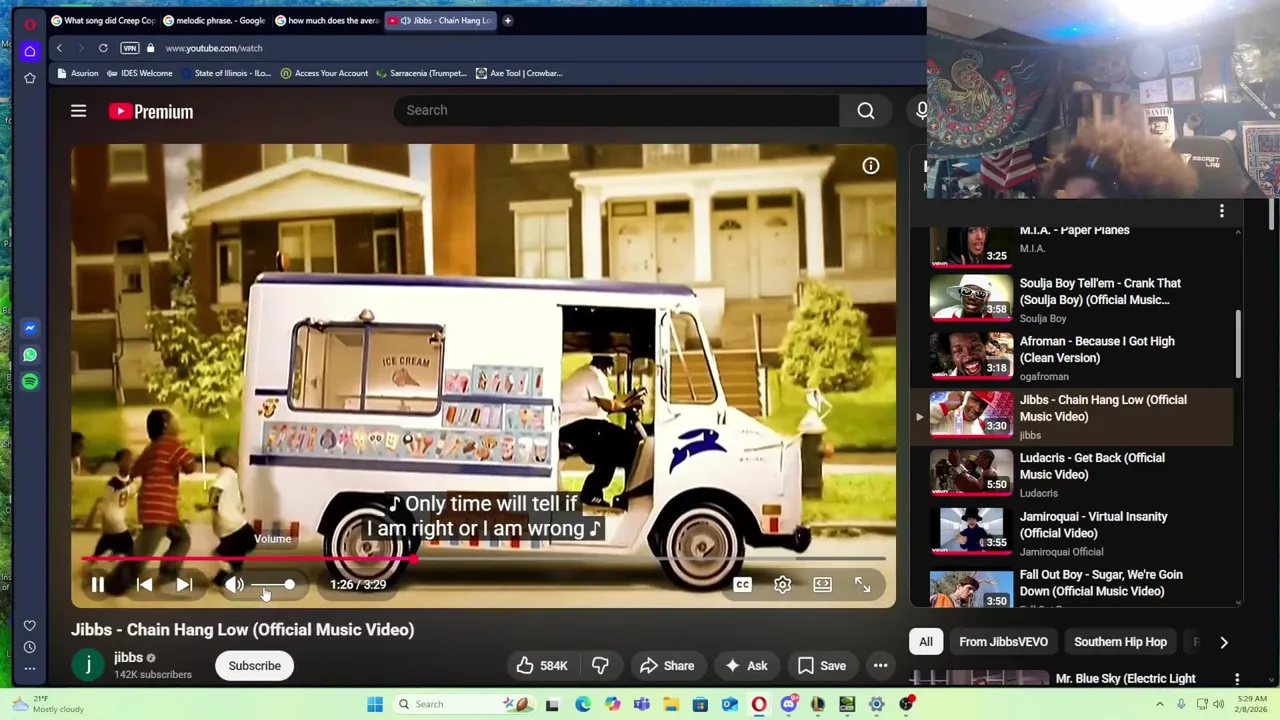Open Microsoft Edge from the taskbar
Image resolution: width=1280 pixels, height=720 pixels.
582,704
